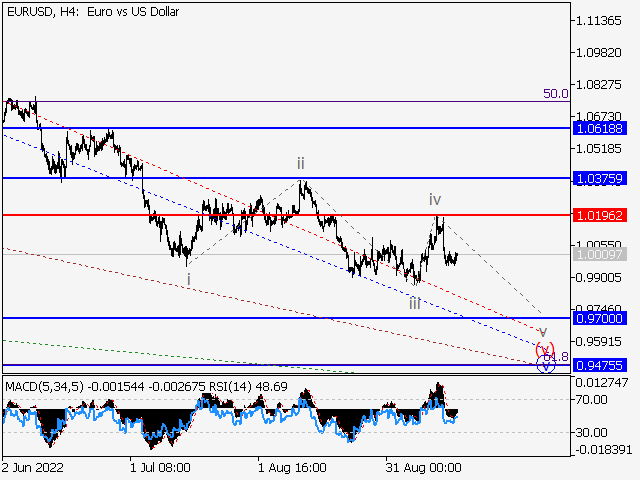The height and width of the screenshot is (480, 640).
Task: Click the 0.012747 MACD scale value
Action: pyautogui.click(x=602, y=383)
